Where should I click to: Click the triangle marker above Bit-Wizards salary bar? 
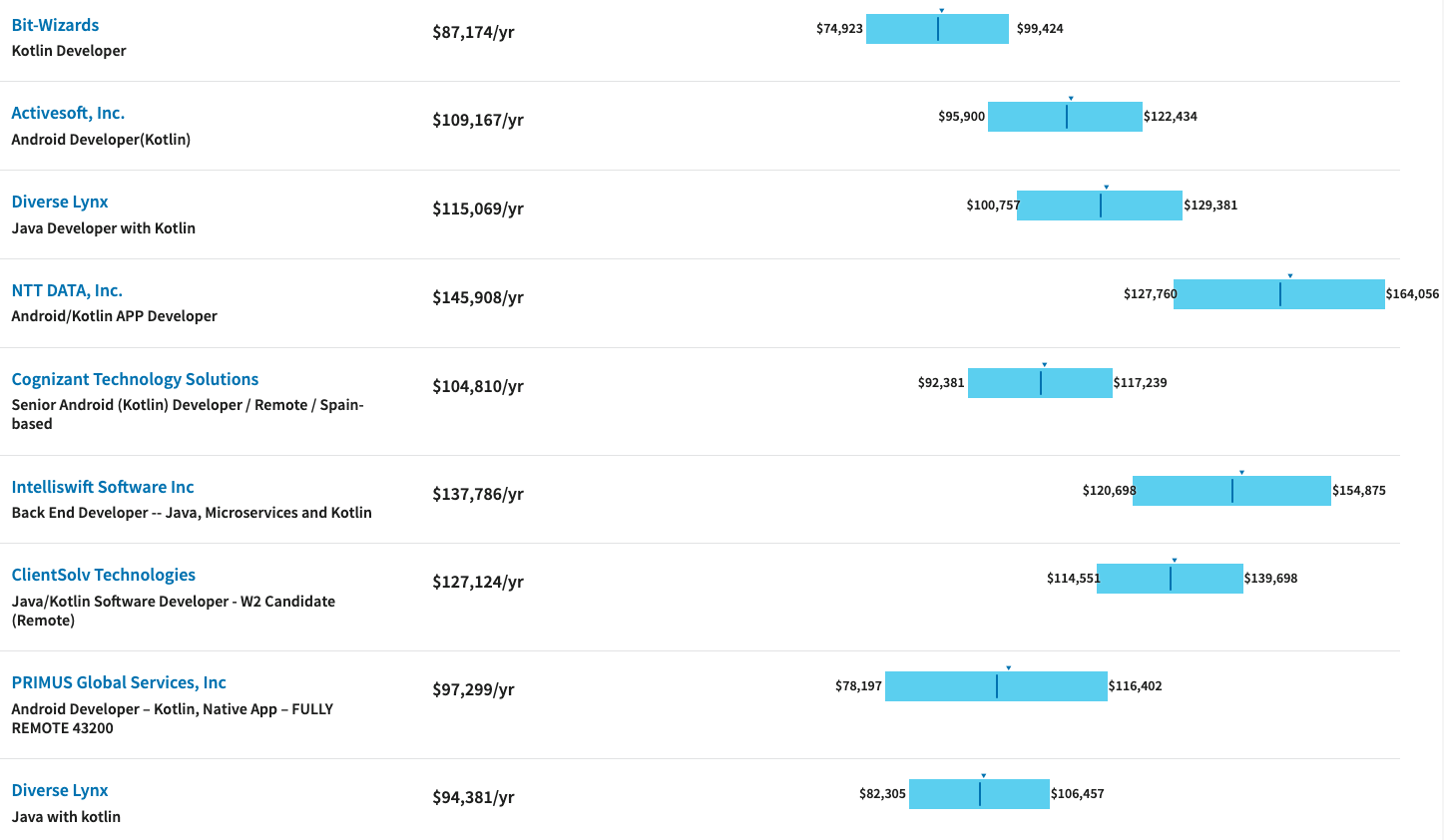pos(942,11)
